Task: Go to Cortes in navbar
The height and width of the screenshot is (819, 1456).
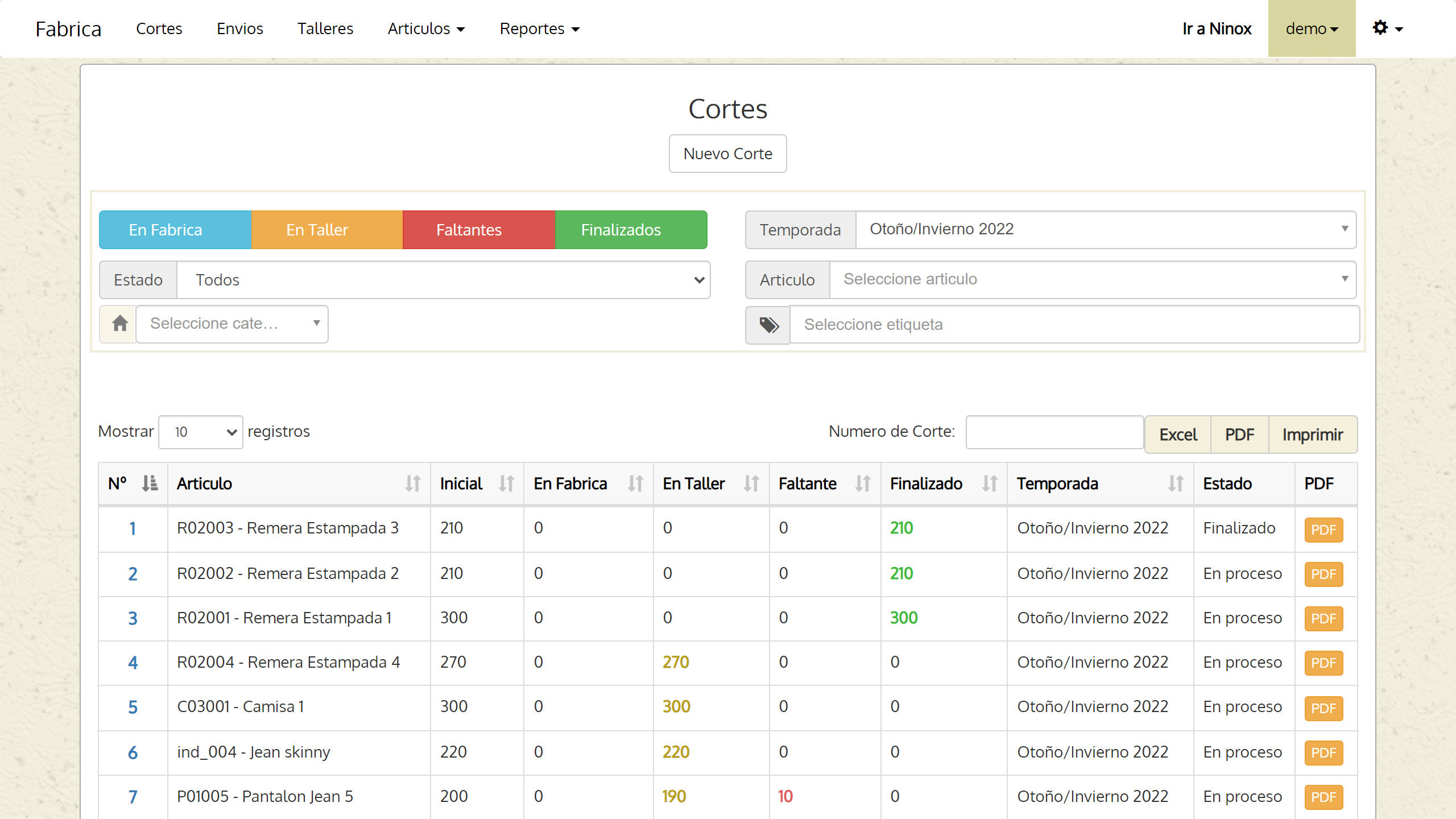Action: click(x=159, y=28)
